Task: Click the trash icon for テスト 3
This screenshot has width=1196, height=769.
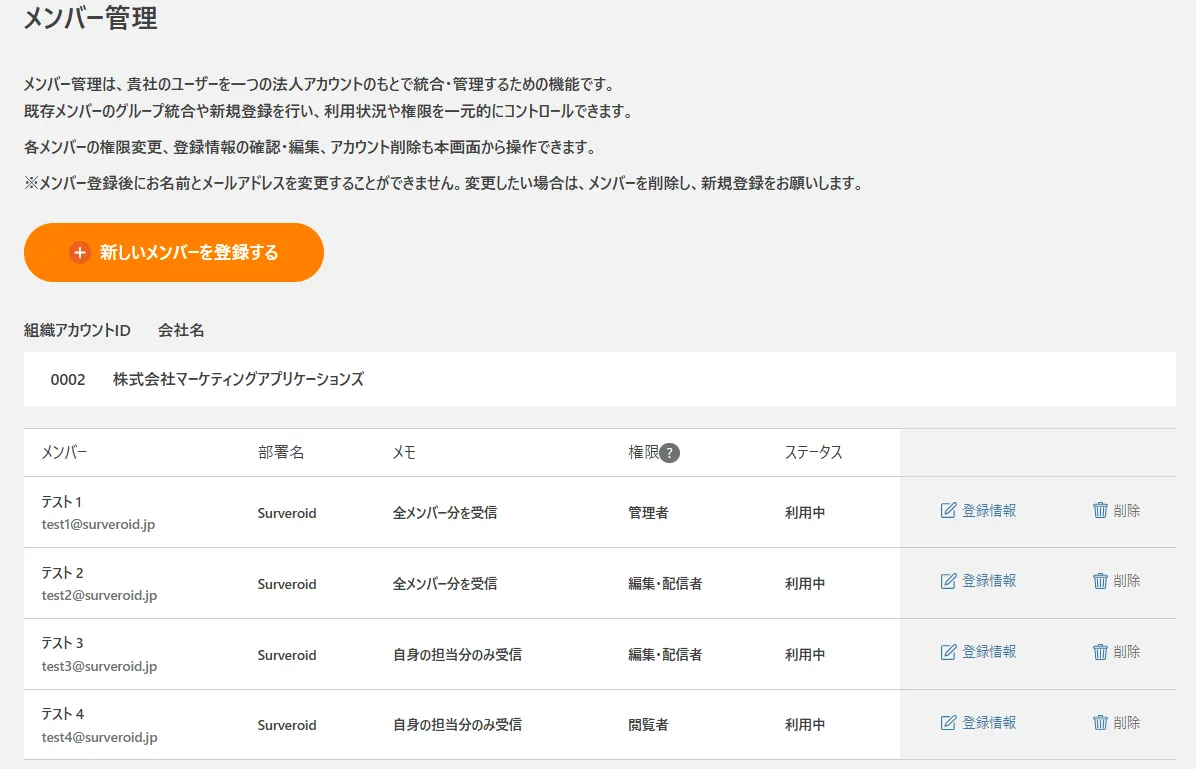Action: click(x=1100, y=652)
